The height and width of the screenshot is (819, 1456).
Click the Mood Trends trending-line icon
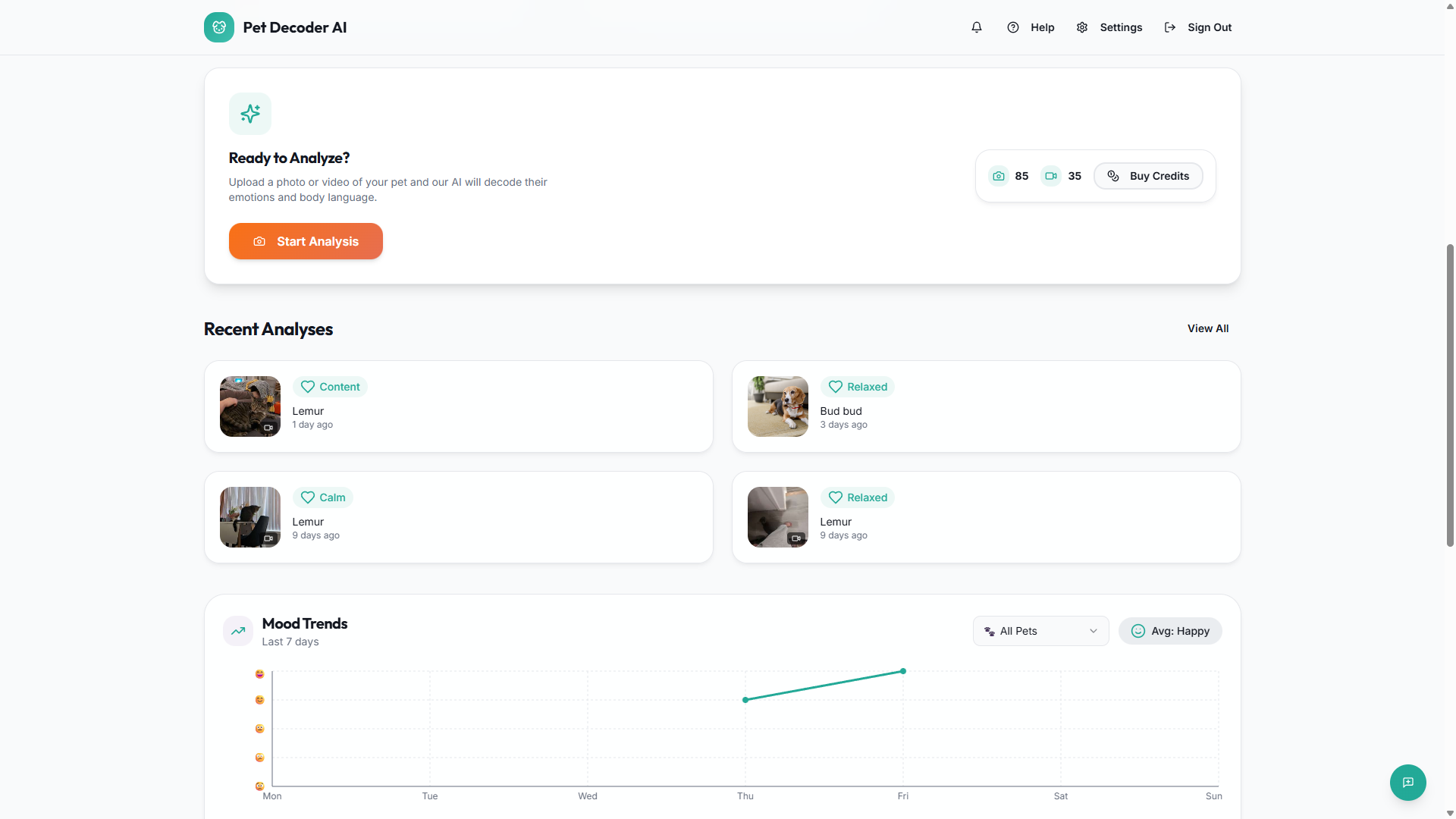tap(237, 630)
